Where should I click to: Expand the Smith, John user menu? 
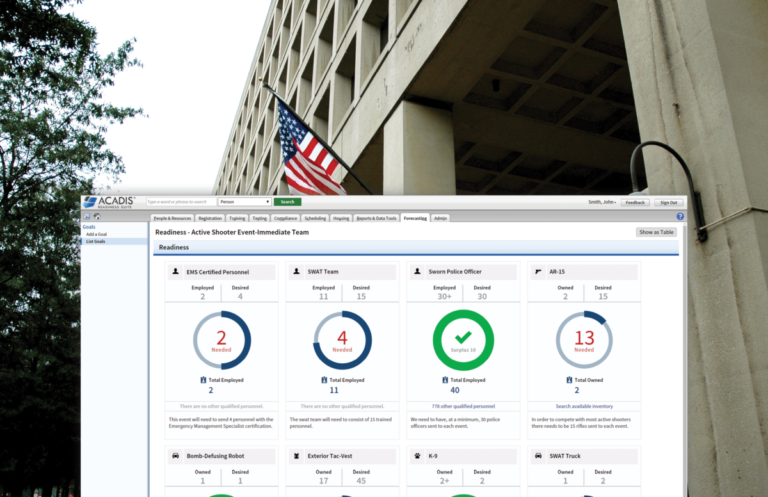pos(602,202)
